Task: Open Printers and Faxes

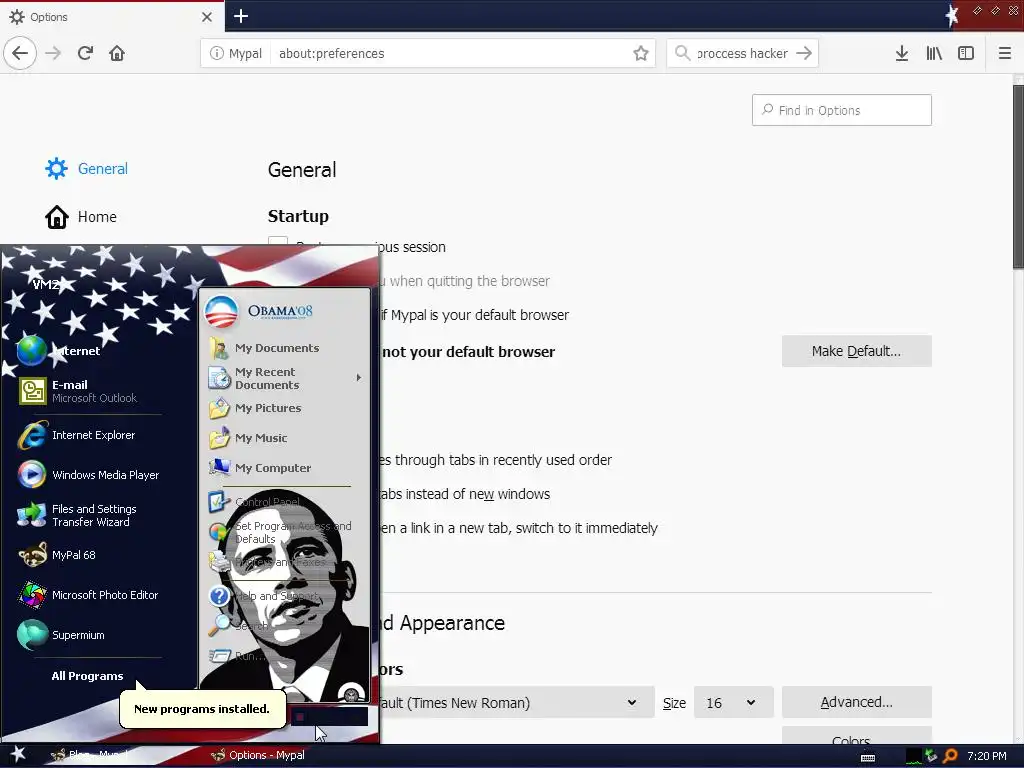Action: tap(268, 562)
